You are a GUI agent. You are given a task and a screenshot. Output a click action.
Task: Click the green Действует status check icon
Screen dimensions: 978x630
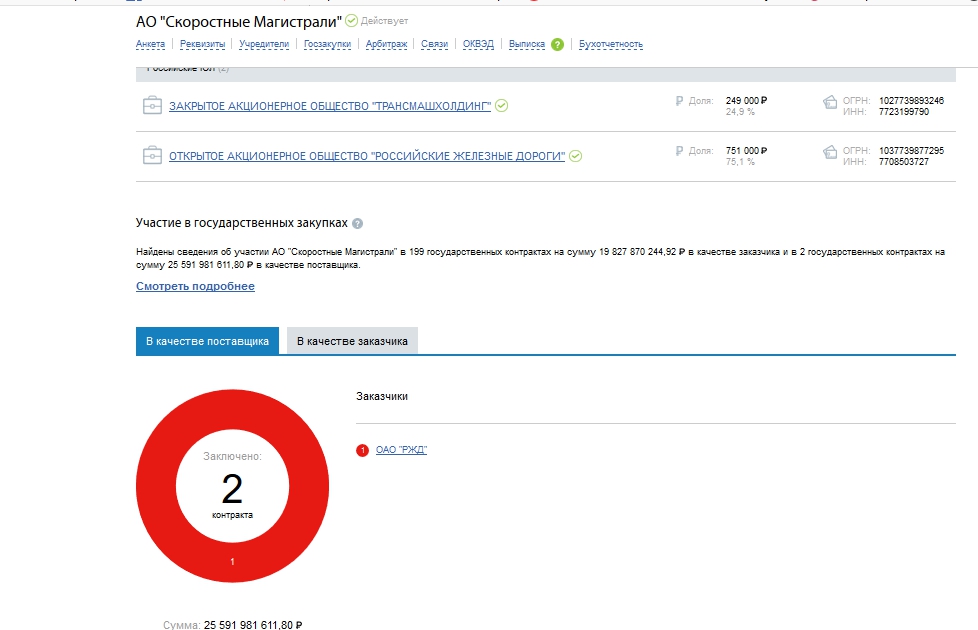352,21
